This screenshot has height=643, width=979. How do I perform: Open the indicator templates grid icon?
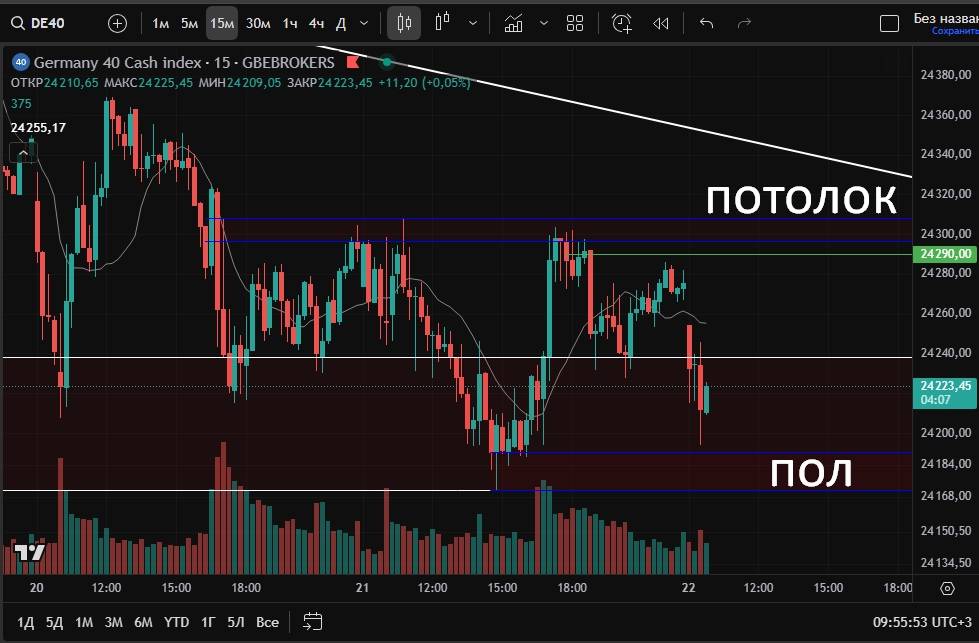[575, 23]
